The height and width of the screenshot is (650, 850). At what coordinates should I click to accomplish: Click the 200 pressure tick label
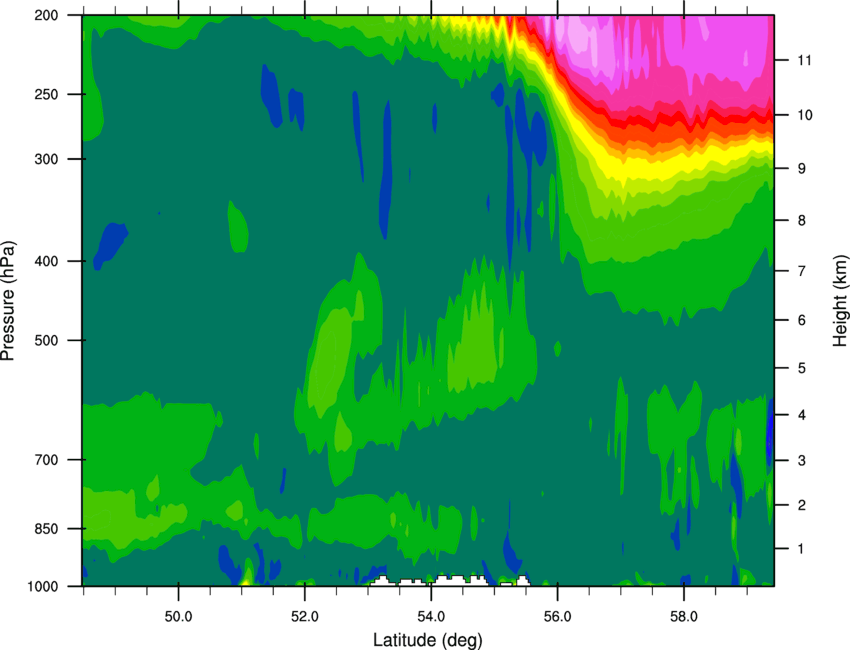tap(46, 15)
